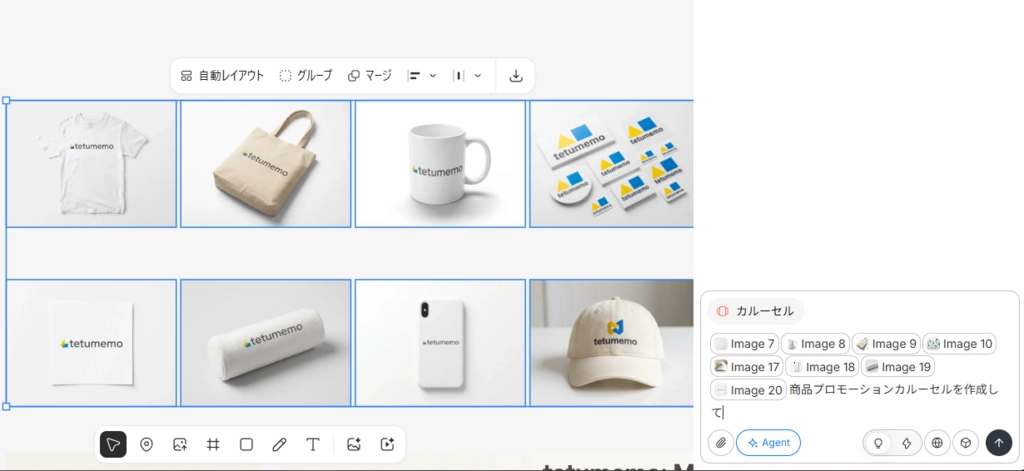1024x471 pixels.
Task: Click the 自動レイアウト button
Action: pyautogui.click(x=222, y=76)
